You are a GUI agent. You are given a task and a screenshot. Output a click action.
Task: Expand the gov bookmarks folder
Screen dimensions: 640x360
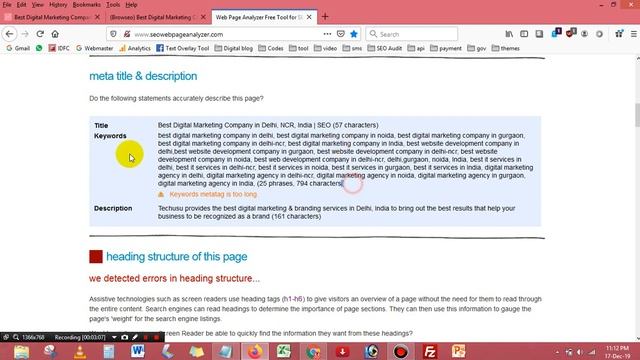point(477,48)
